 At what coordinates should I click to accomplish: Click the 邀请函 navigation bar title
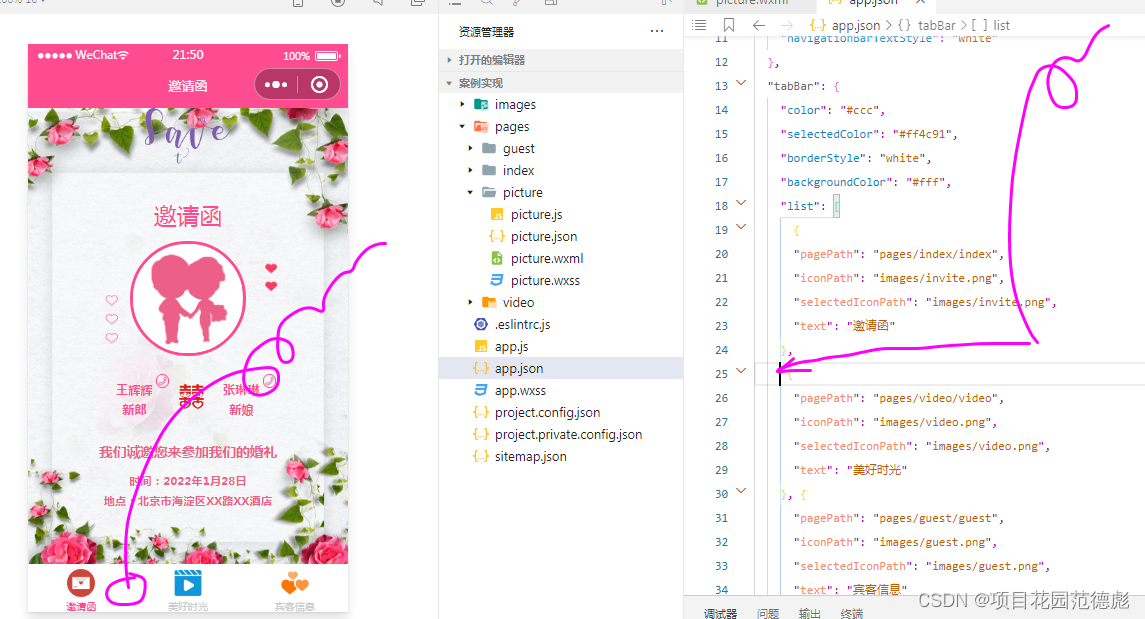(188, 85)
